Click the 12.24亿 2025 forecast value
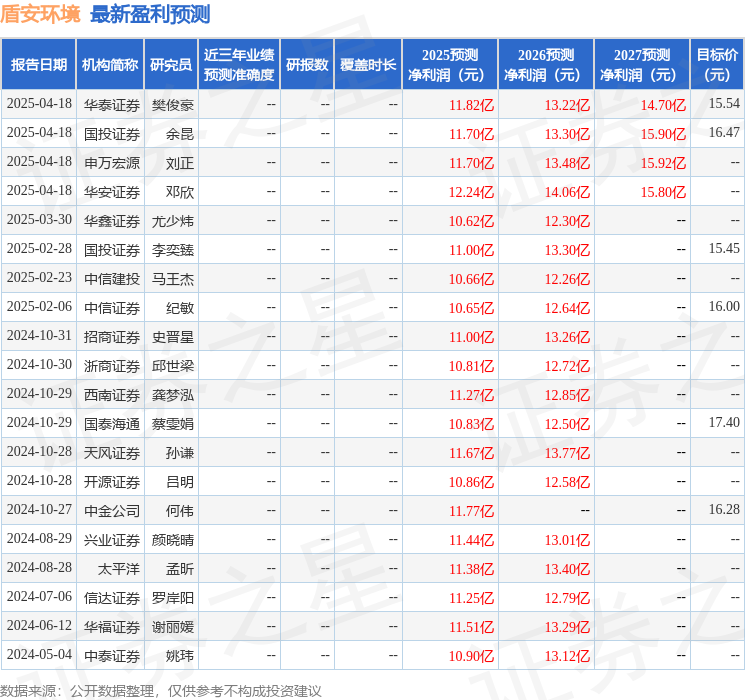745x700 pixels. point(471,192)
